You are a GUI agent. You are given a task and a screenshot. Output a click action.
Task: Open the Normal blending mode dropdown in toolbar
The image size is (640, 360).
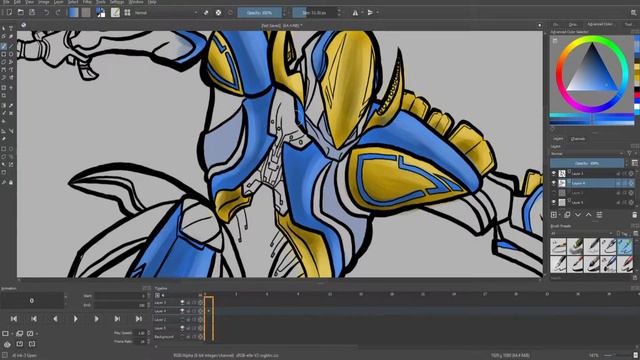[165, 13]
